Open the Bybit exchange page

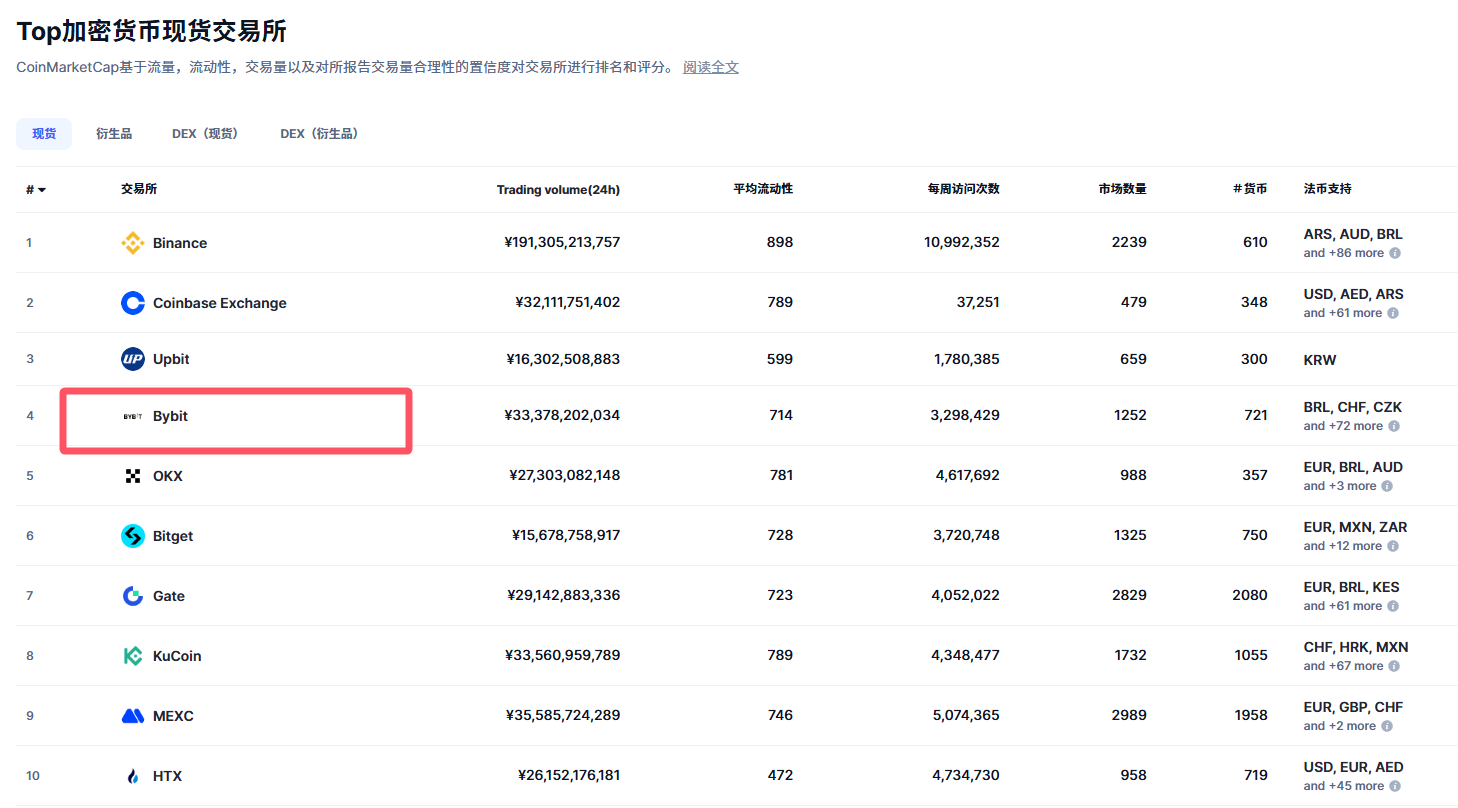[x=170, y=416]
